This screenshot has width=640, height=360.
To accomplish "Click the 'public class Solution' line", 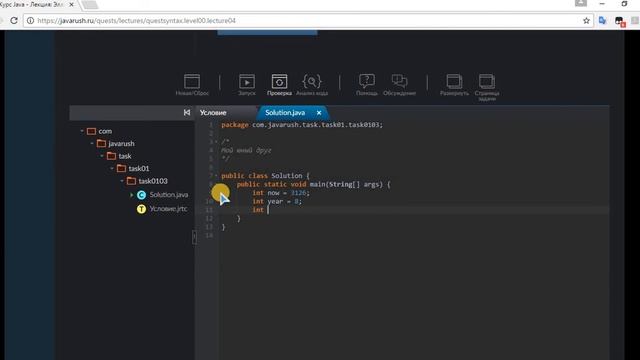I will (x=265, y=176).
